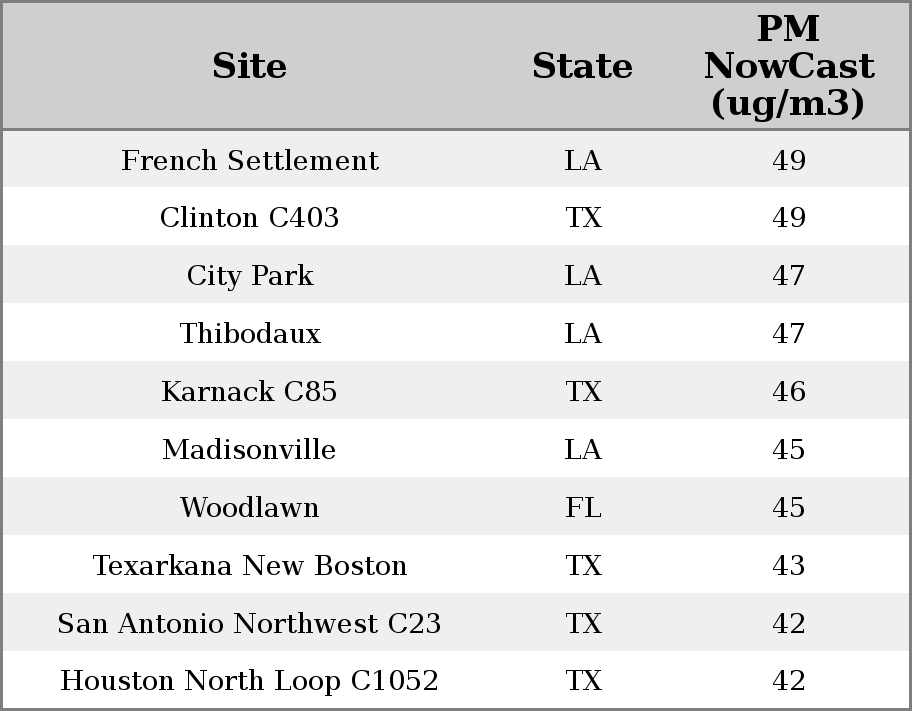Select the Texarkana New Boston site cell

(249, 566)
